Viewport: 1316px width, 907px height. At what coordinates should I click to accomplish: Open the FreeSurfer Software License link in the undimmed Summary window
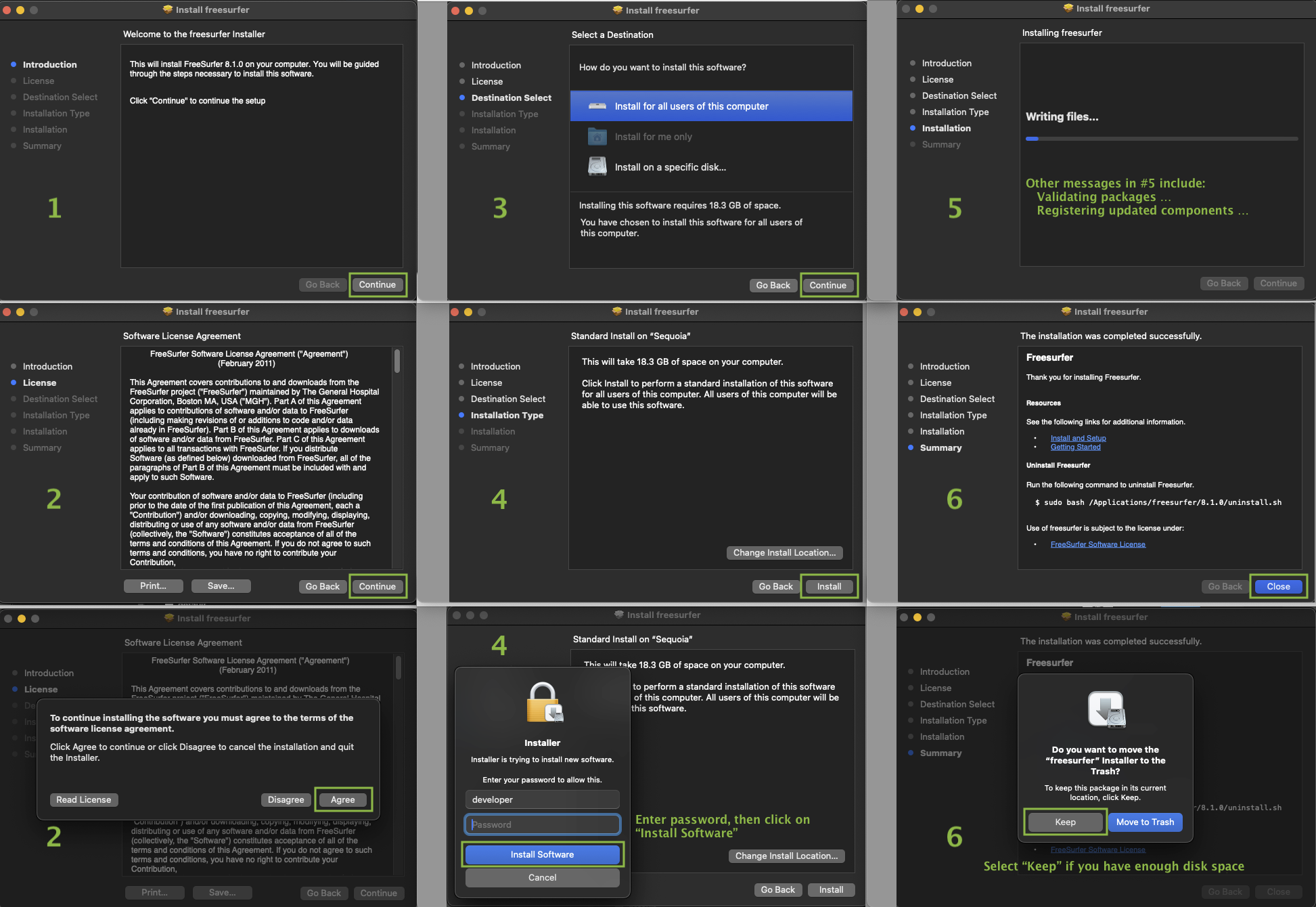pyautogui.click(x=1097, y=545)
